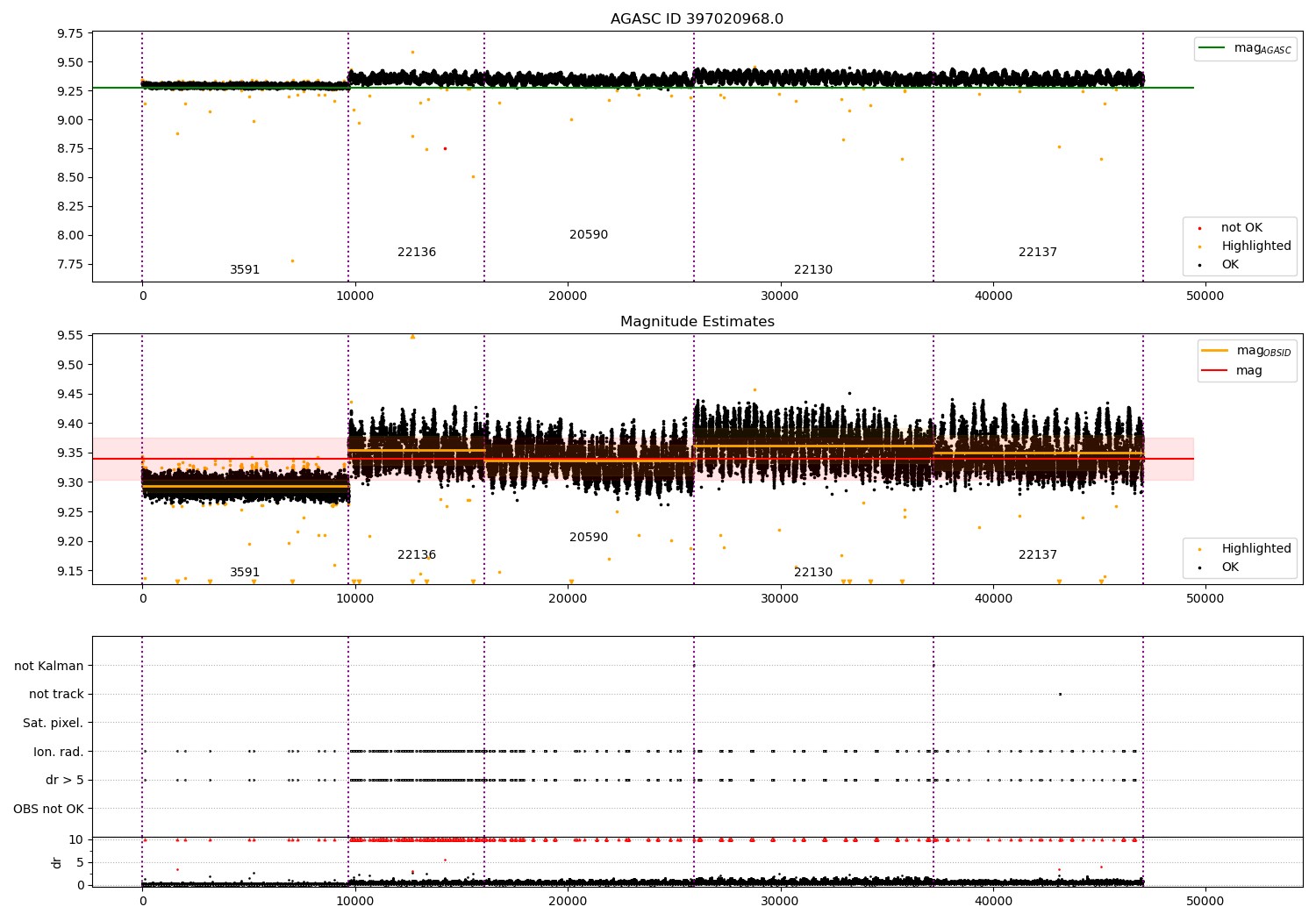Screen dimensions: 1316x921
Task: Click obsid label 22137 in top plot
Action: pos(1038,253)
